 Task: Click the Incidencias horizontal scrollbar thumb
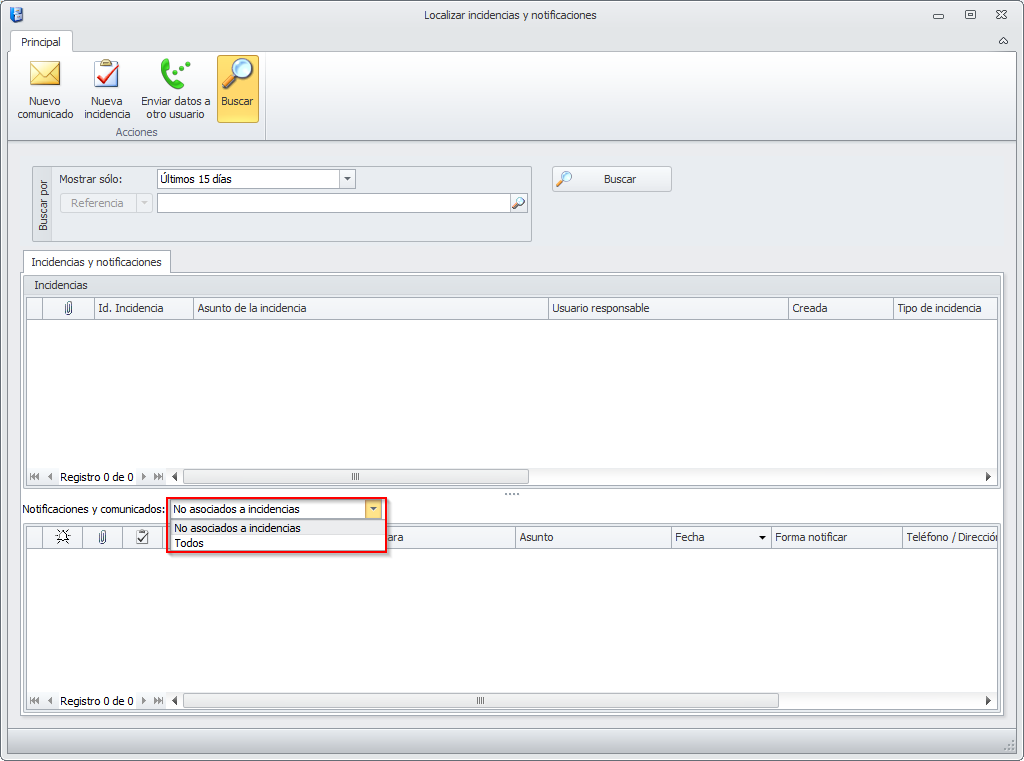point(356,477)
